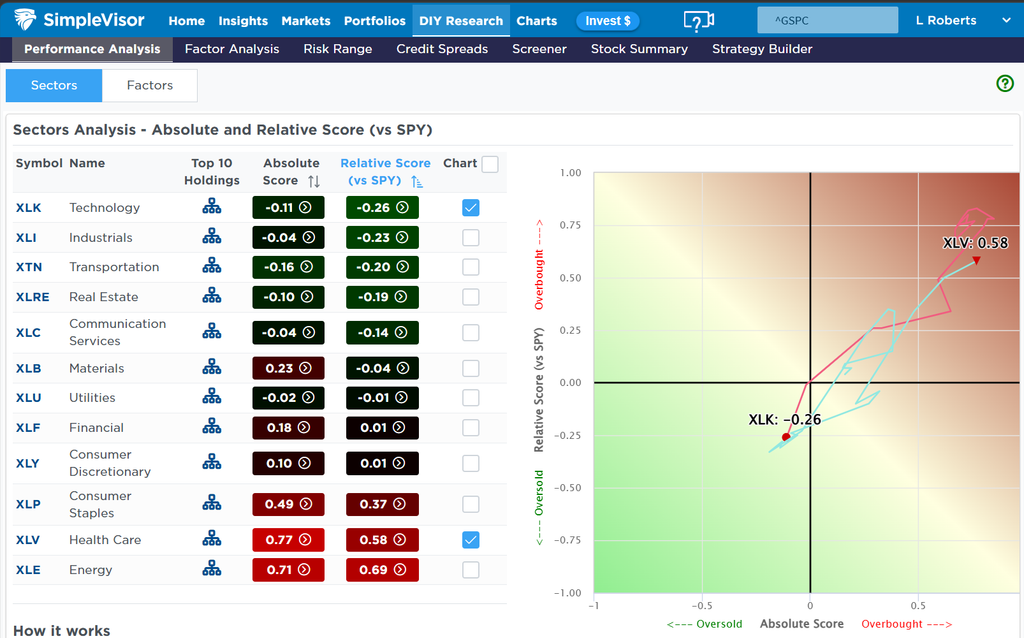Click the XLE symbol link
The height and width of the screenshot is (638, 1024).
[28, 570]
